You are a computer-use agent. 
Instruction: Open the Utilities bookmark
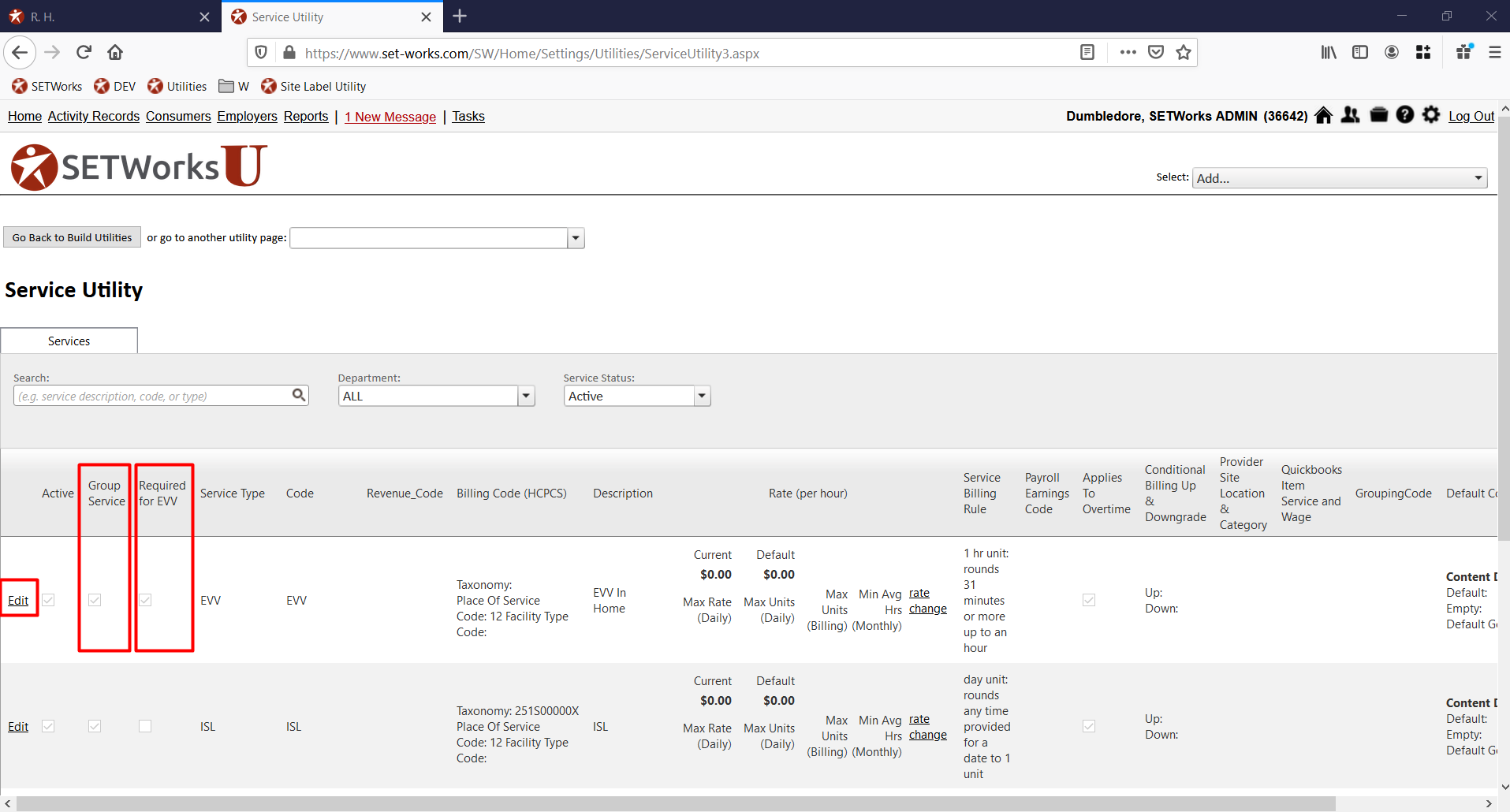177,87
